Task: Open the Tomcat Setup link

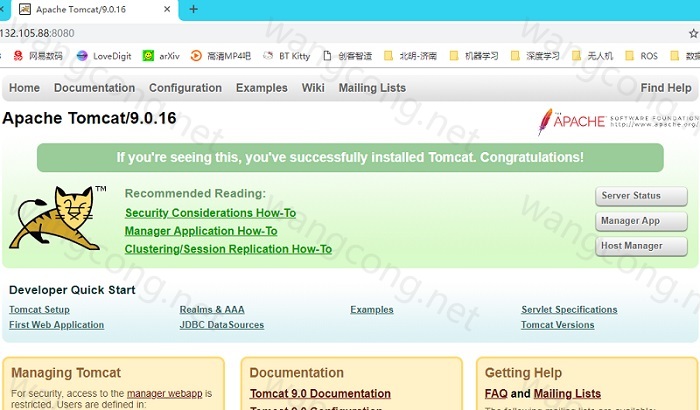Action: click(39, 310)
